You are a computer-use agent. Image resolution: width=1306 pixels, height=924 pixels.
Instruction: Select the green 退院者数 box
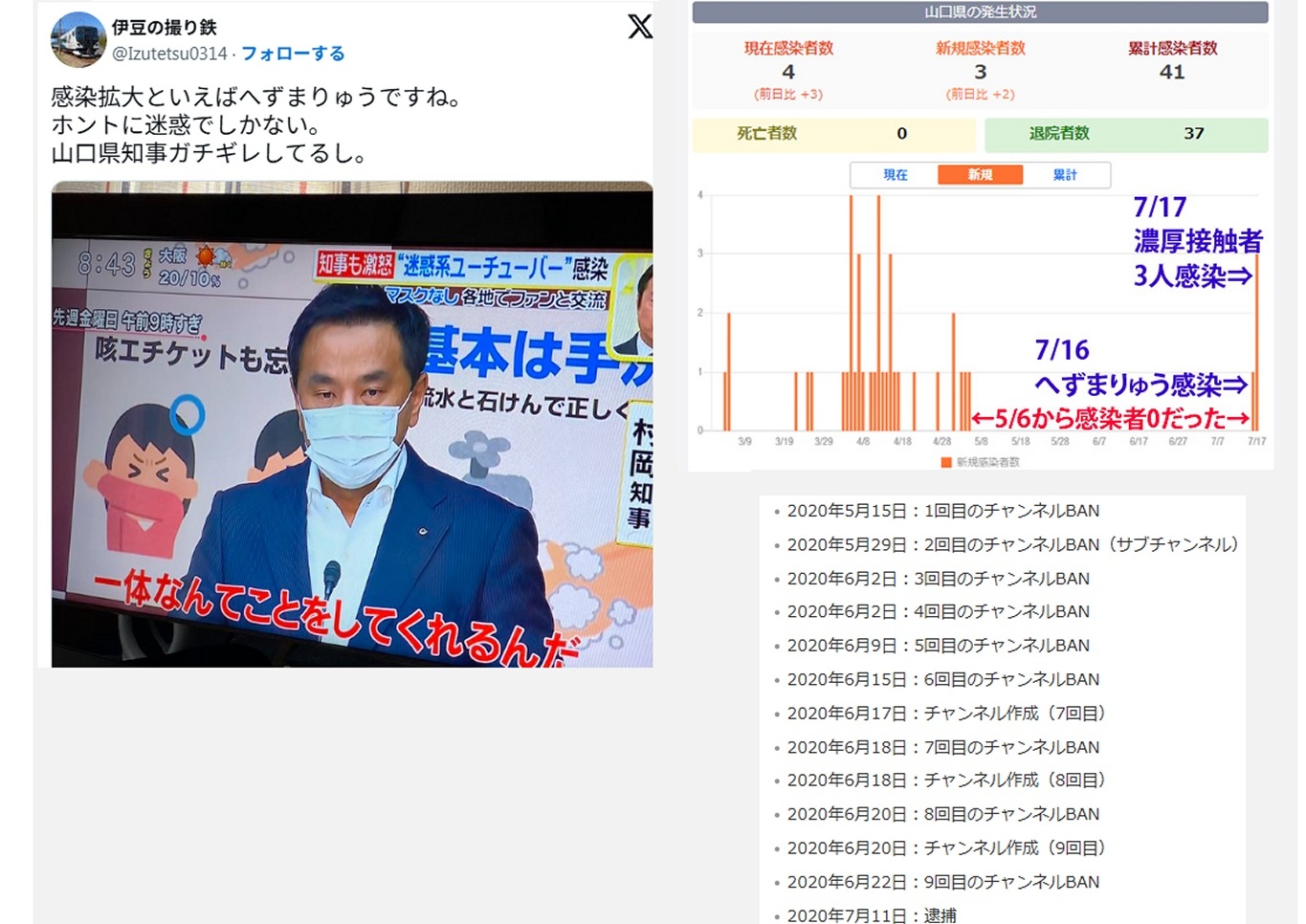pos(1125,134)
